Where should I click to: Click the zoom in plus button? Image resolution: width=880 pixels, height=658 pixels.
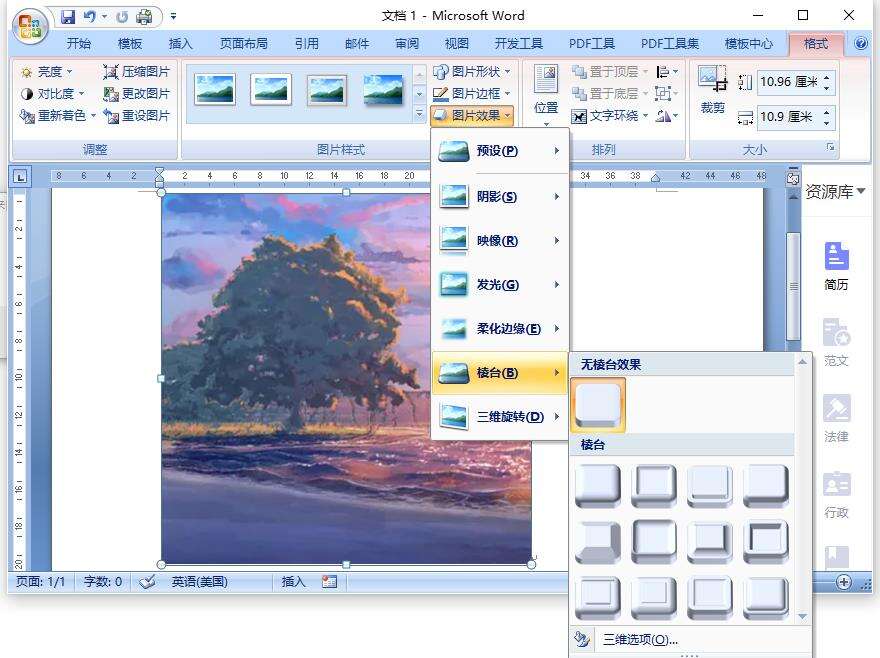click(844, 582)
